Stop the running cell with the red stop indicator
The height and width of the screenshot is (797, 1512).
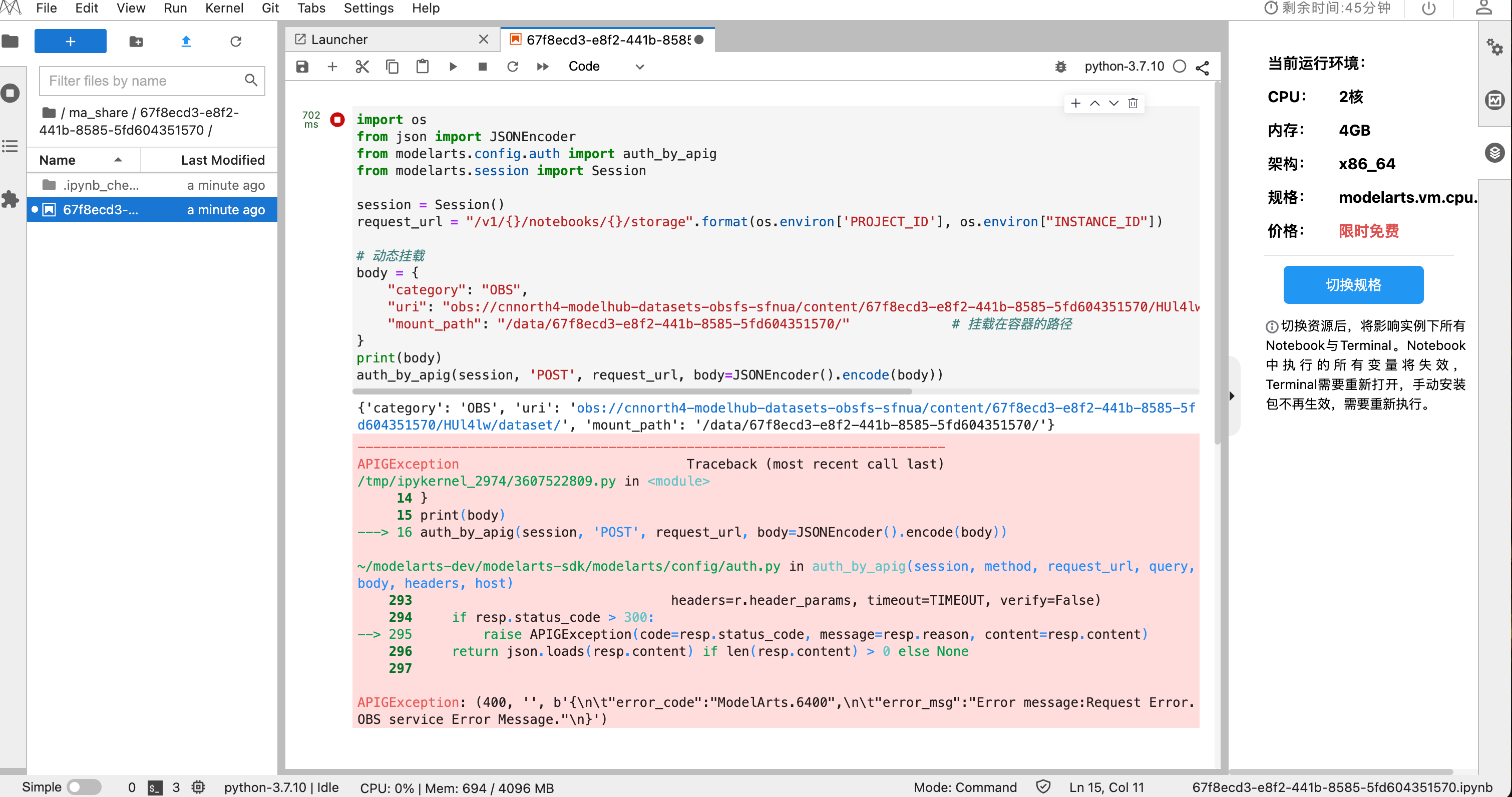click(337, 120)
